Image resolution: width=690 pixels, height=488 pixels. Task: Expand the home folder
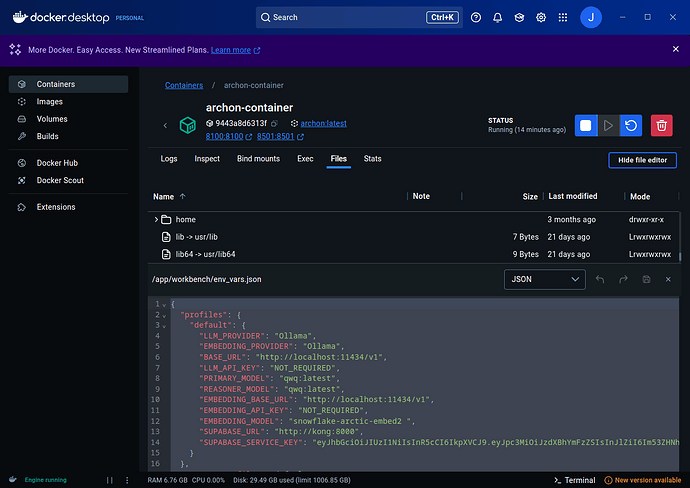pos(156,219)
